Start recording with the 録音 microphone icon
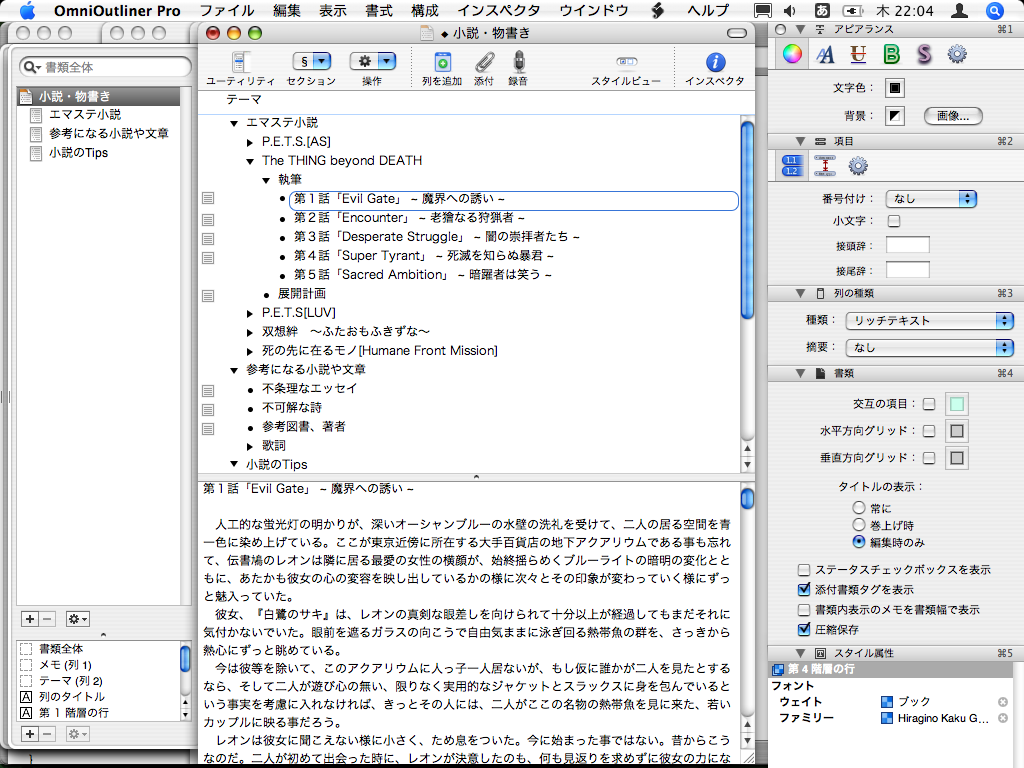Viewport: 1024px width, 768px height. [x=519, y=62]
